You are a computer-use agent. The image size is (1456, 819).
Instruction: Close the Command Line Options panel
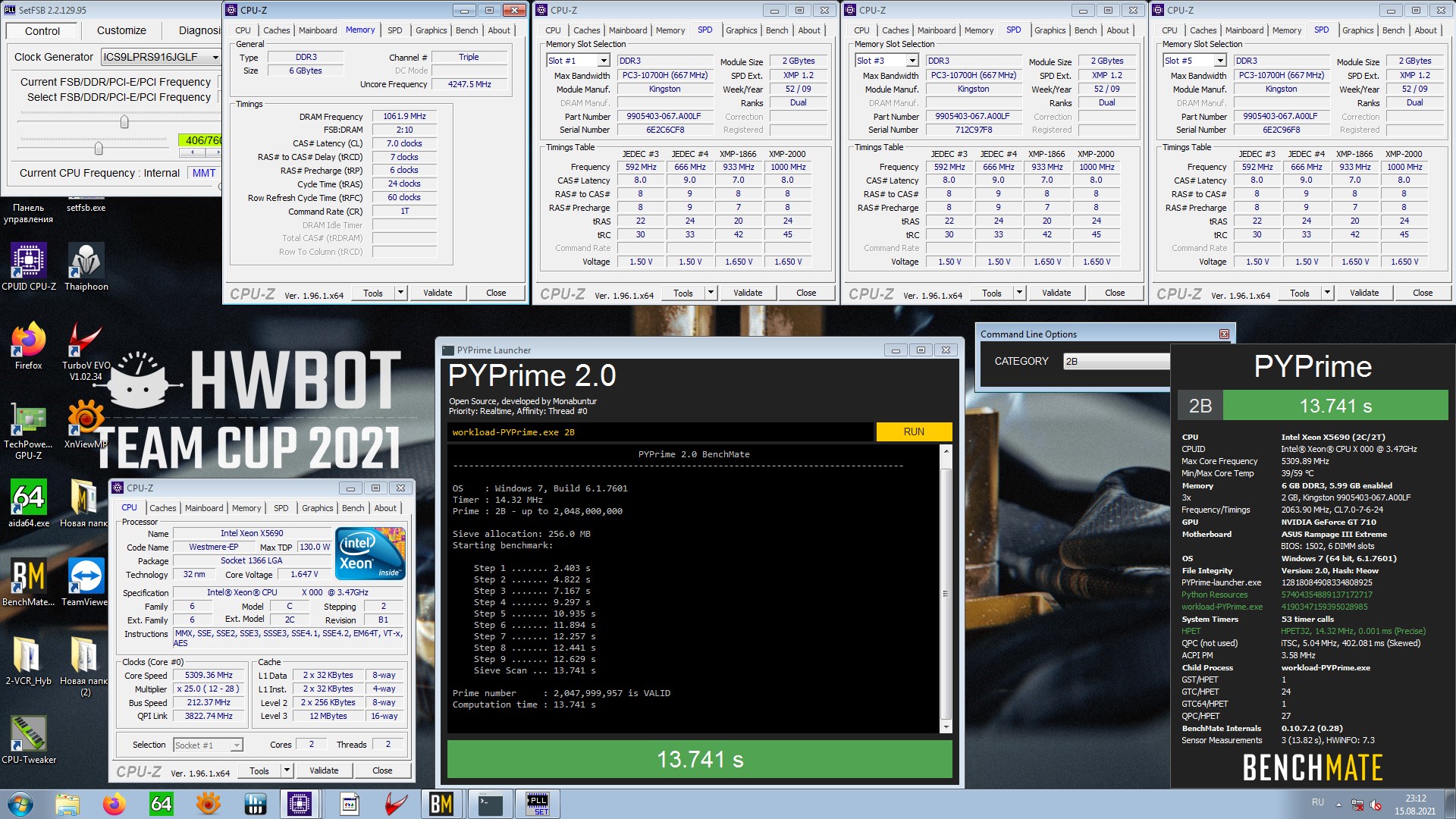point(1224,334)
